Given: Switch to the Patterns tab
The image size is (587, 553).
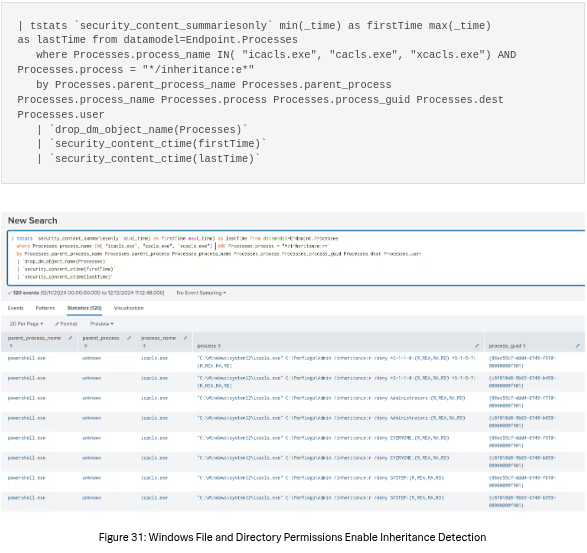Looking at the screenshot, I should [x=45, y=308].
